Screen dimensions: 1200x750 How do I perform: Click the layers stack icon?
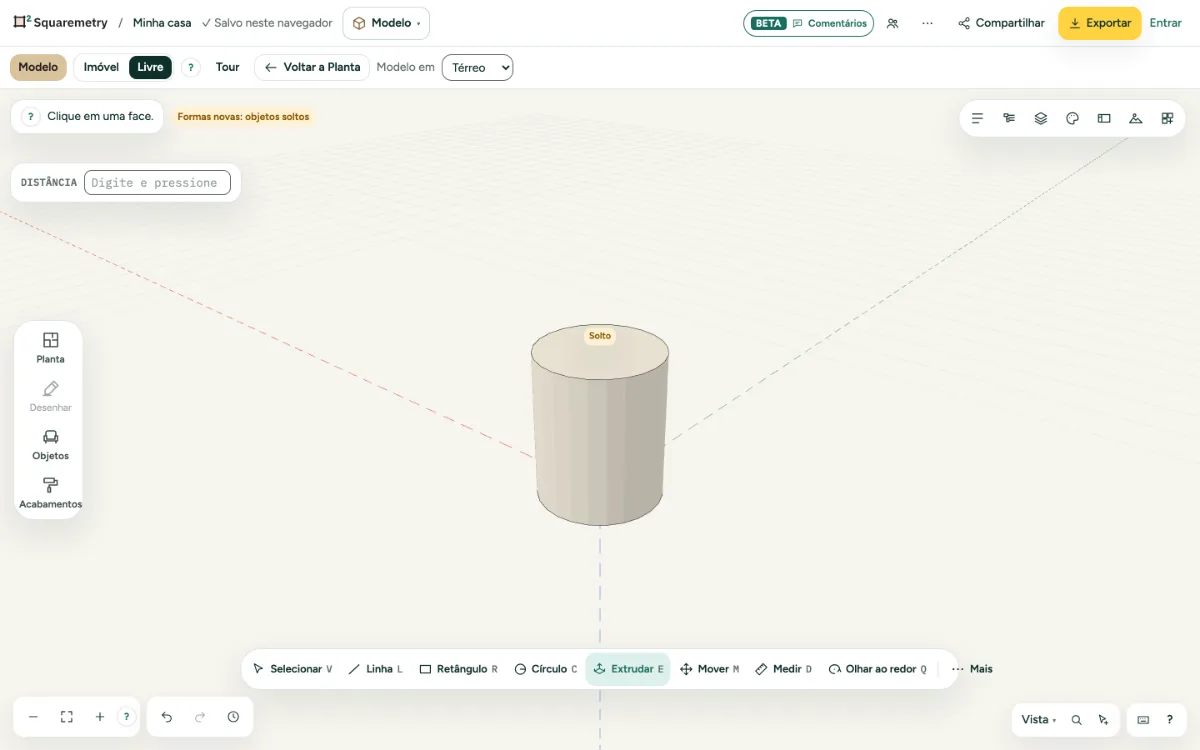[x=1041, y=118]
